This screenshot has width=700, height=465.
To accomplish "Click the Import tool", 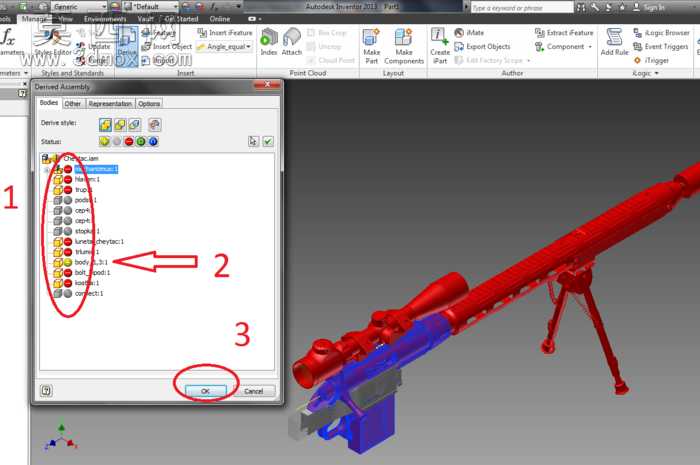I will tap(157, 61).
